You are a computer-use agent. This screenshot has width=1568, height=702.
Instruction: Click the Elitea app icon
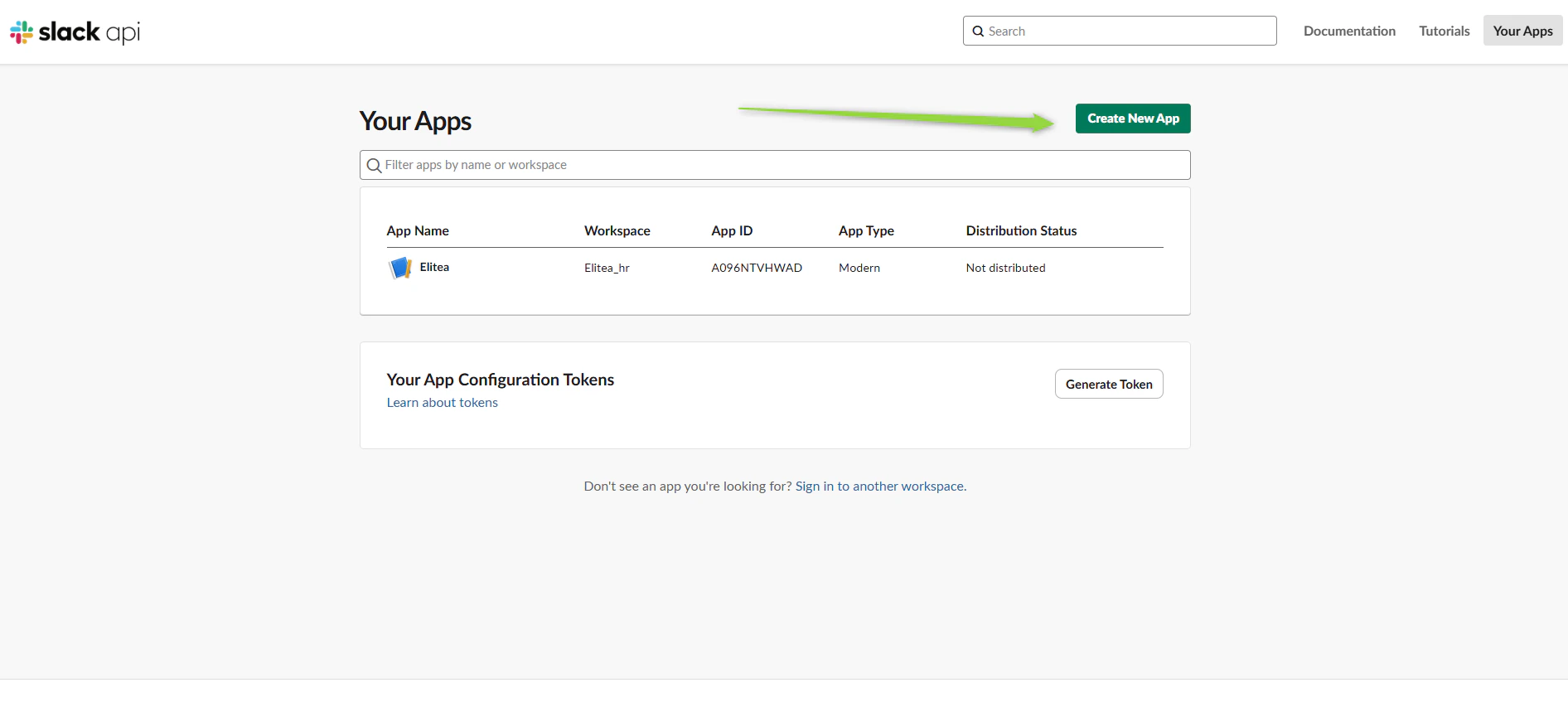(x=400, y=268)
